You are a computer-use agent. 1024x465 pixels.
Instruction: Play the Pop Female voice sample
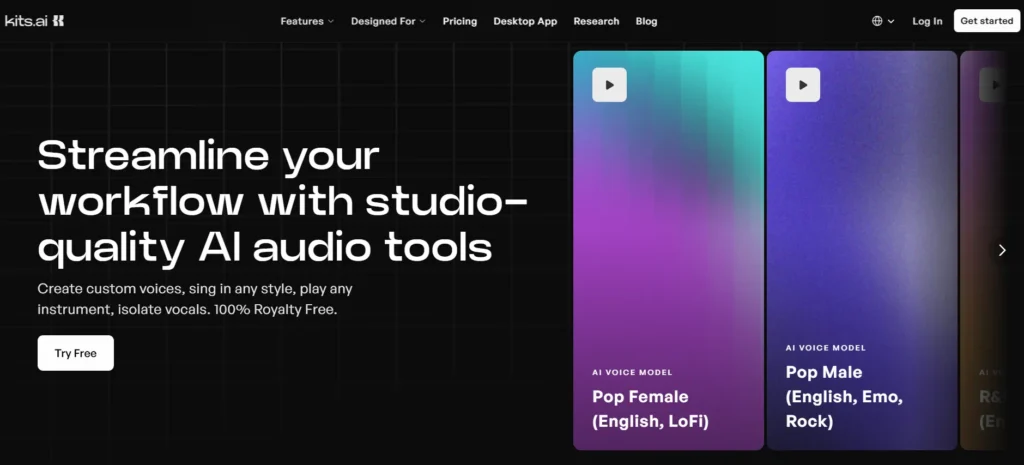[609, 85]
